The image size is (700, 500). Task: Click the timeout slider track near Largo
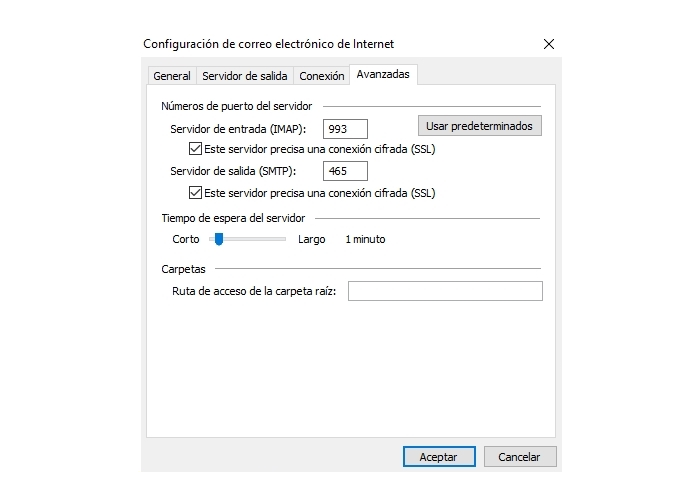tap(277, 239)
